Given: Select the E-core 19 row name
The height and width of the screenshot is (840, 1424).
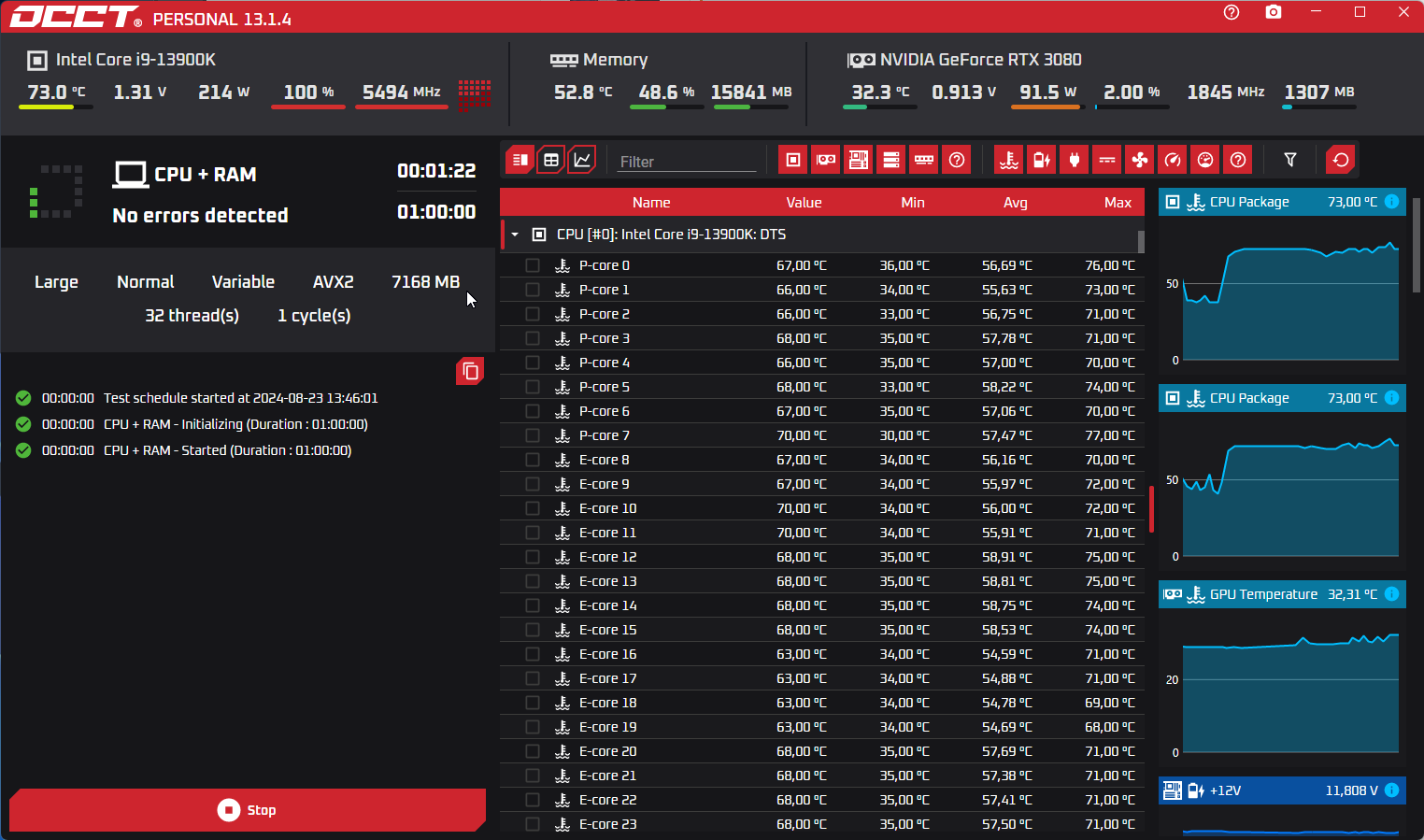Looking at the screenshot, I should click(x=607, y=727).
